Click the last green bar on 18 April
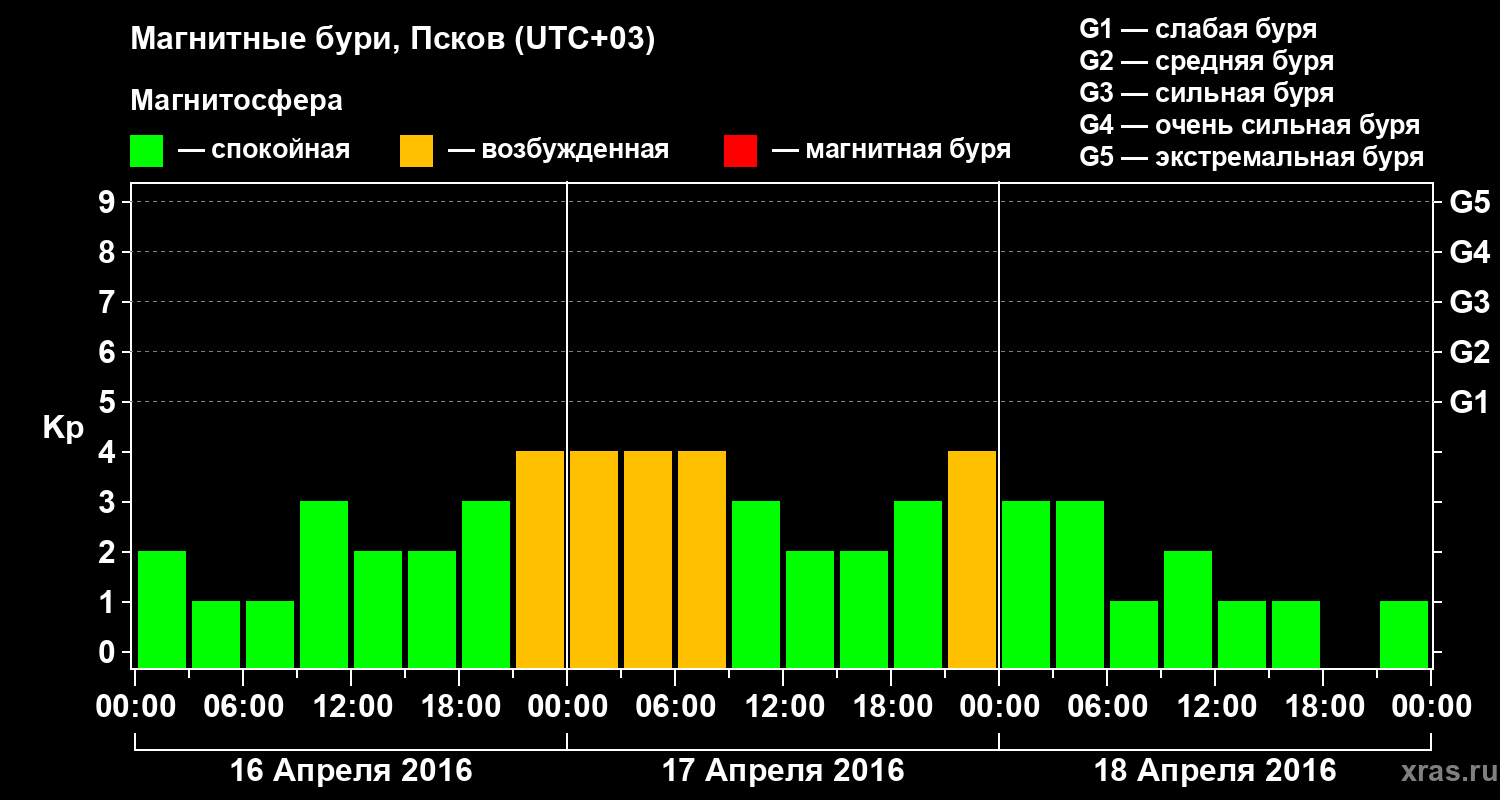 pyautogui.click(x=1404, y=634)
